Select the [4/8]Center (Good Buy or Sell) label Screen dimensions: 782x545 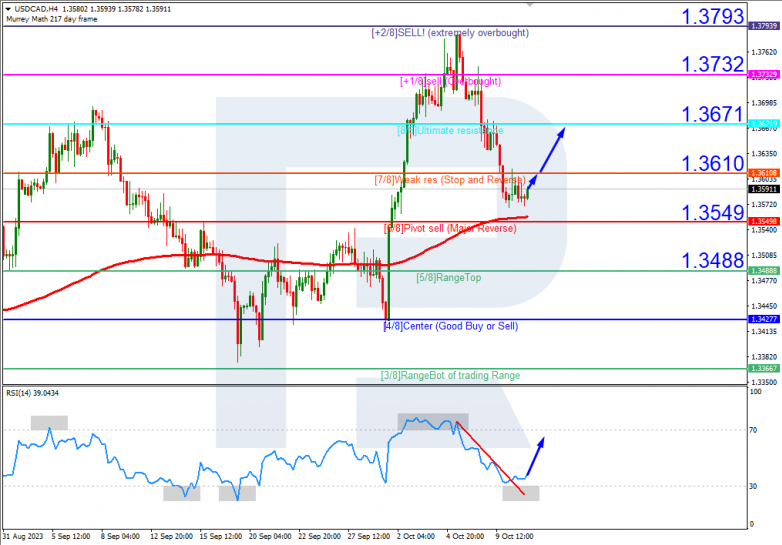pyautogui.click(x=450, y=326)
